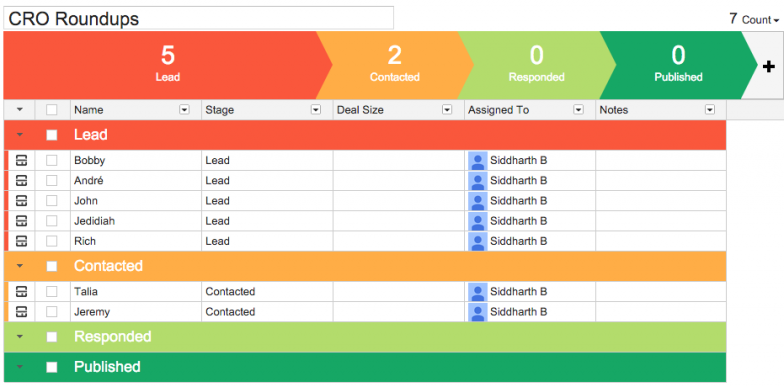Open the box icon for André row
Viewport: 784px width, 387px height.
(x=22, y=180)
